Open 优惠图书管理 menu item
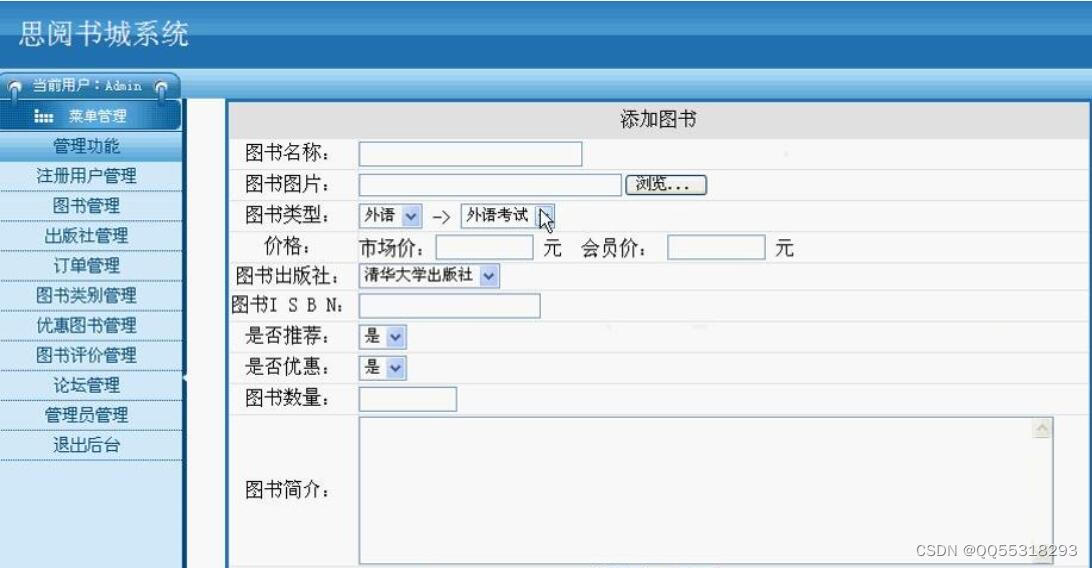 pyautogui.click(x=86, y=326)
